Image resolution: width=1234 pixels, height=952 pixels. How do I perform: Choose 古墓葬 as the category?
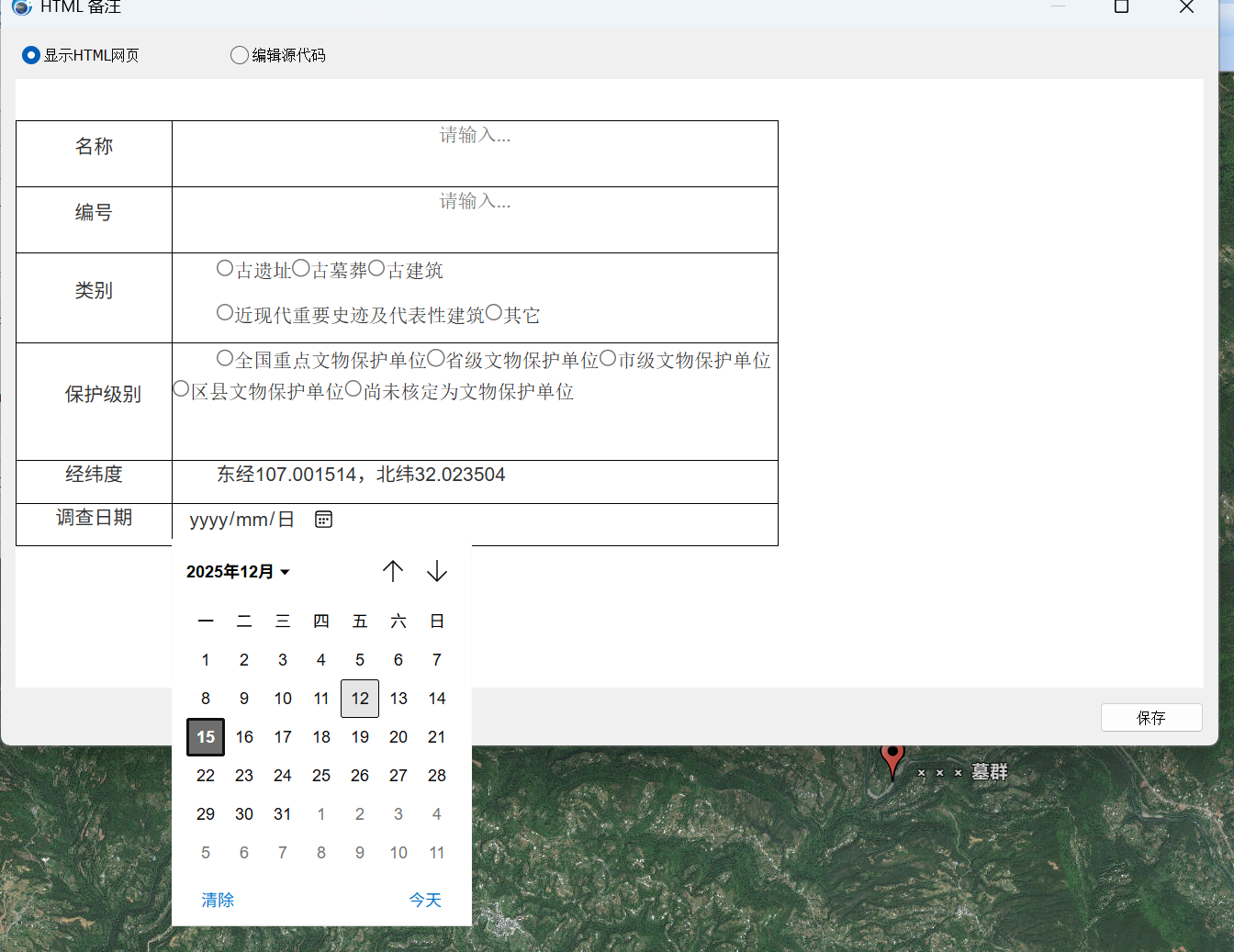301,269
